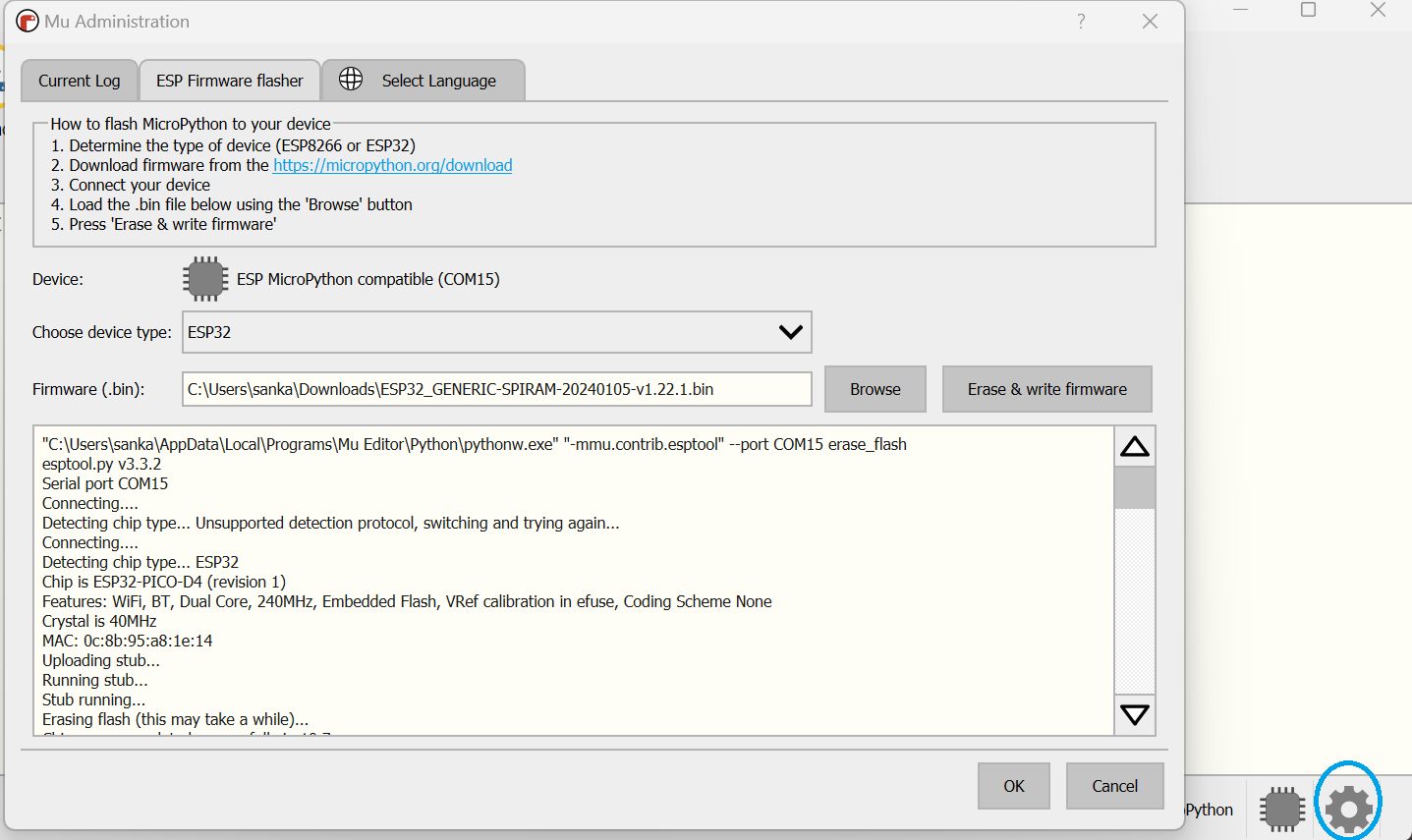
Task: Click the 'Uploading stub...' log line
Action: point(100,660)
